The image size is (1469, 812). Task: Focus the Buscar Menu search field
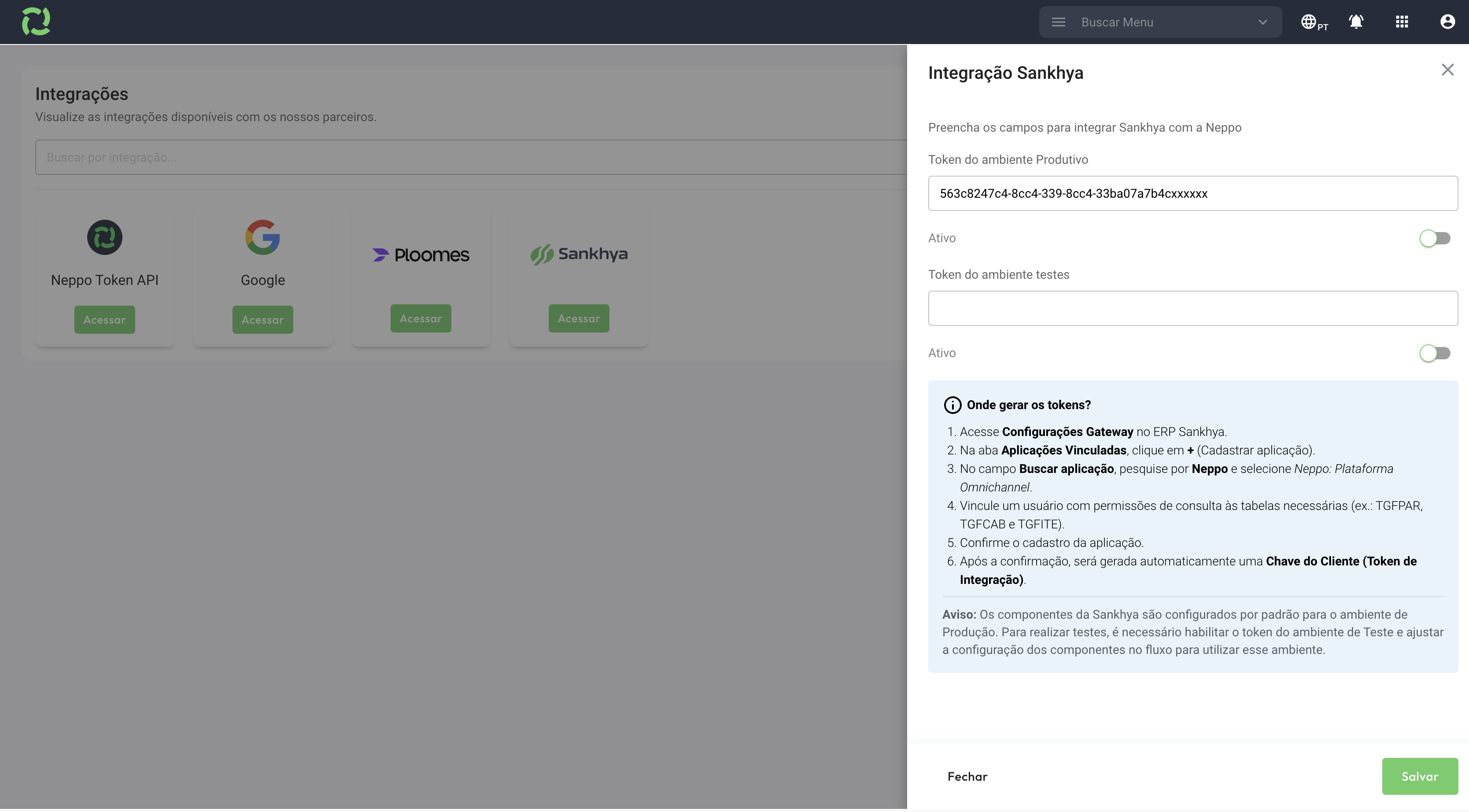click(1160, 22)
